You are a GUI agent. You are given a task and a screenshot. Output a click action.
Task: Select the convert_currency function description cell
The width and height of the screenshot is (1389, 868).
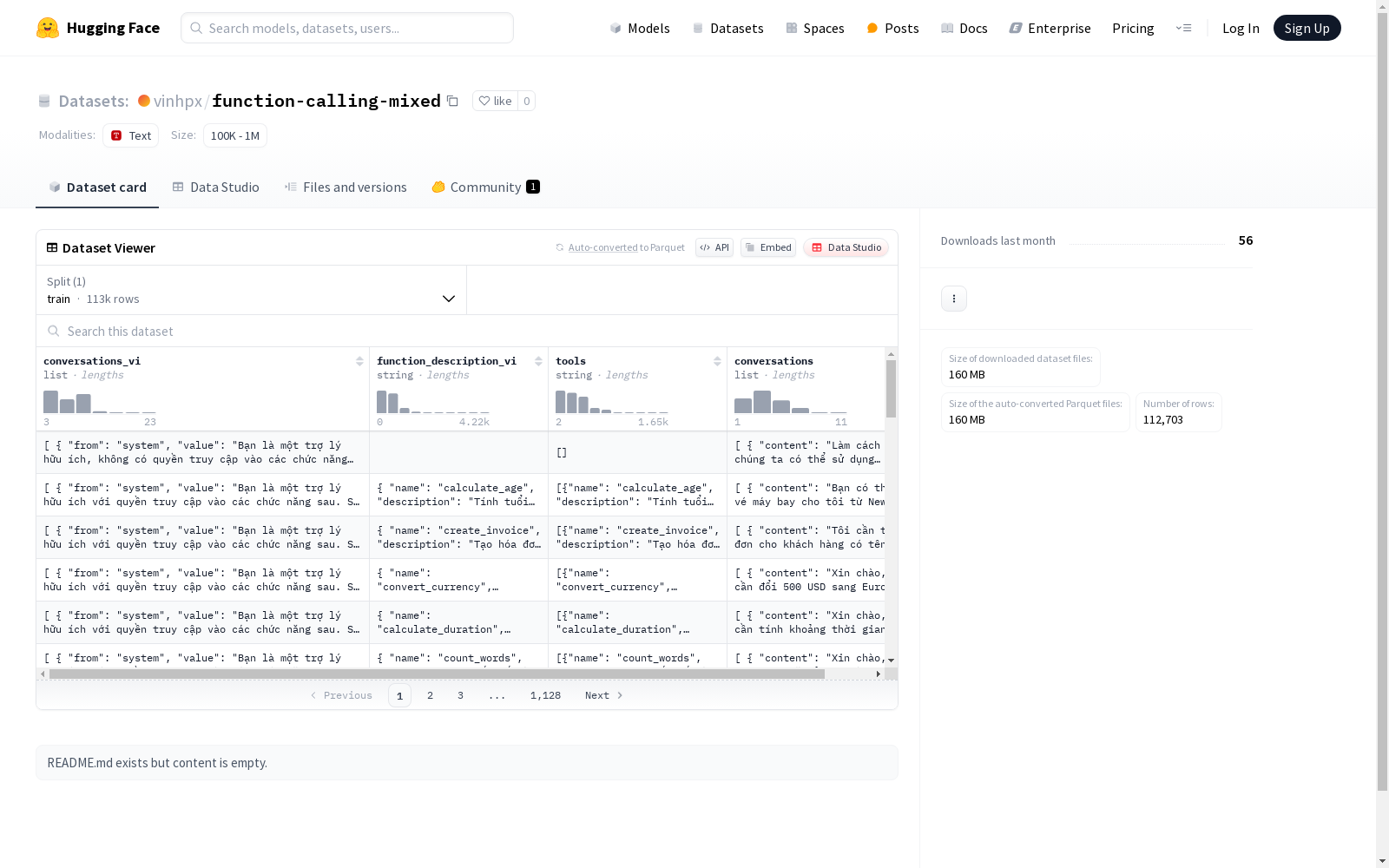click(x=458, y=580)
